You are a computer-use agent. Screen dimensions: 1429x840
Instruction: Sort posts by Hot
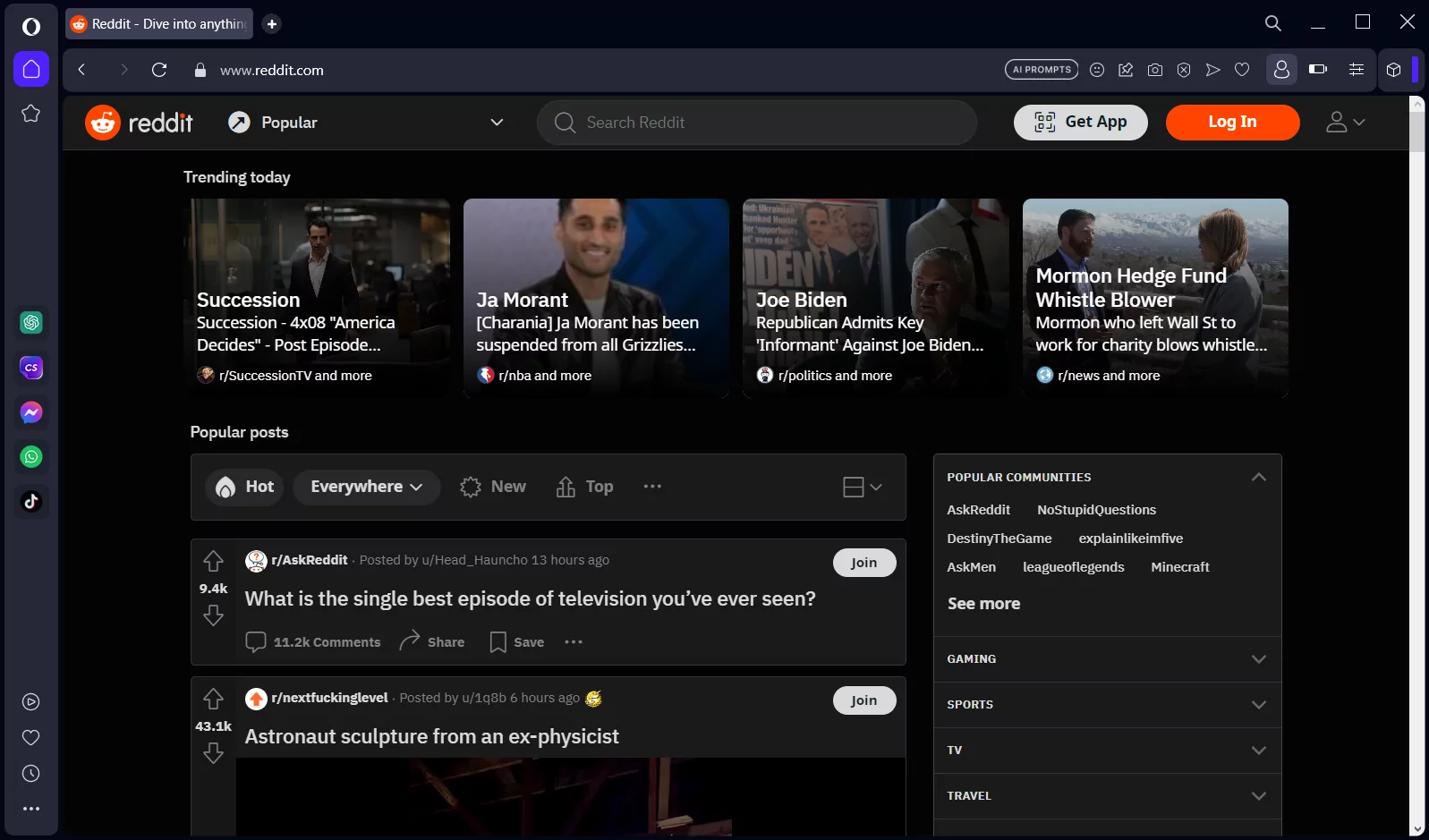tap(244, 487)
